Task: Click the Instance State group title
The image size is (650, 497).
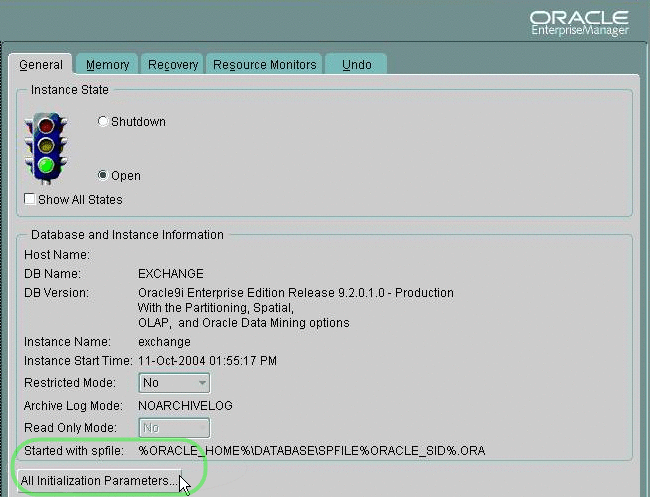Action: [70, 90]
